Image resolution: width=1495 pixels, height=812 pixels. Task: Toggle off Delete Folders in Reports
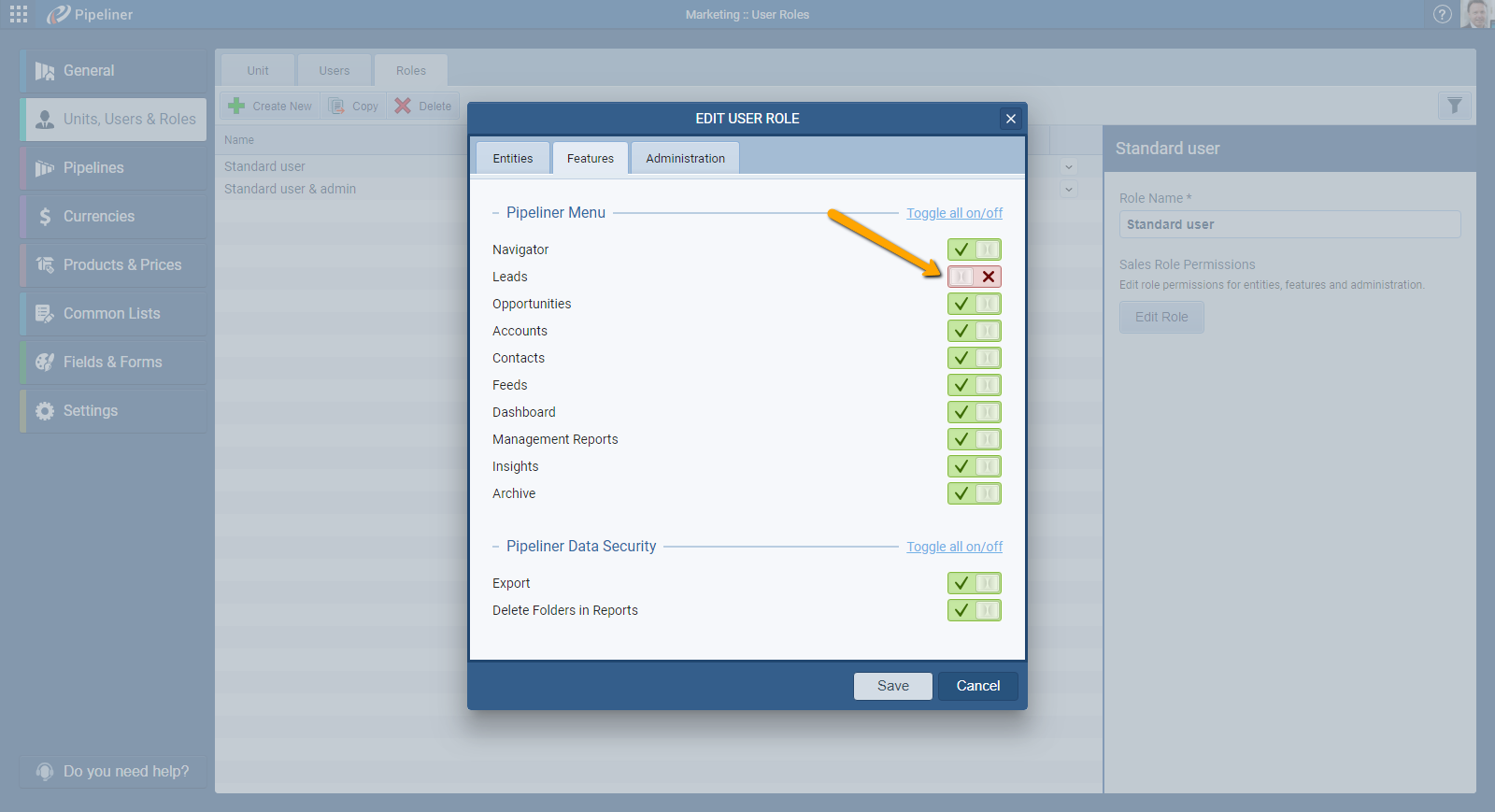(x=974, y=610)
